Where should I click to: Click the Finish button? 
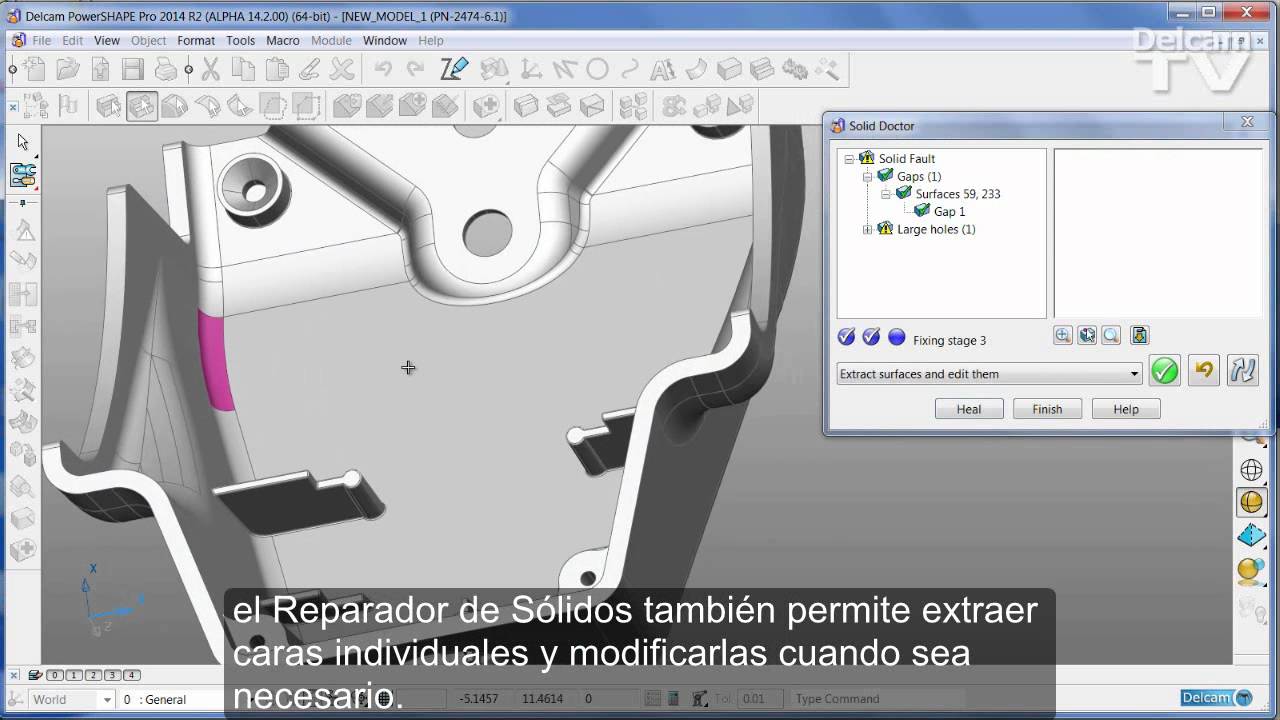(x=1047, y=409)
